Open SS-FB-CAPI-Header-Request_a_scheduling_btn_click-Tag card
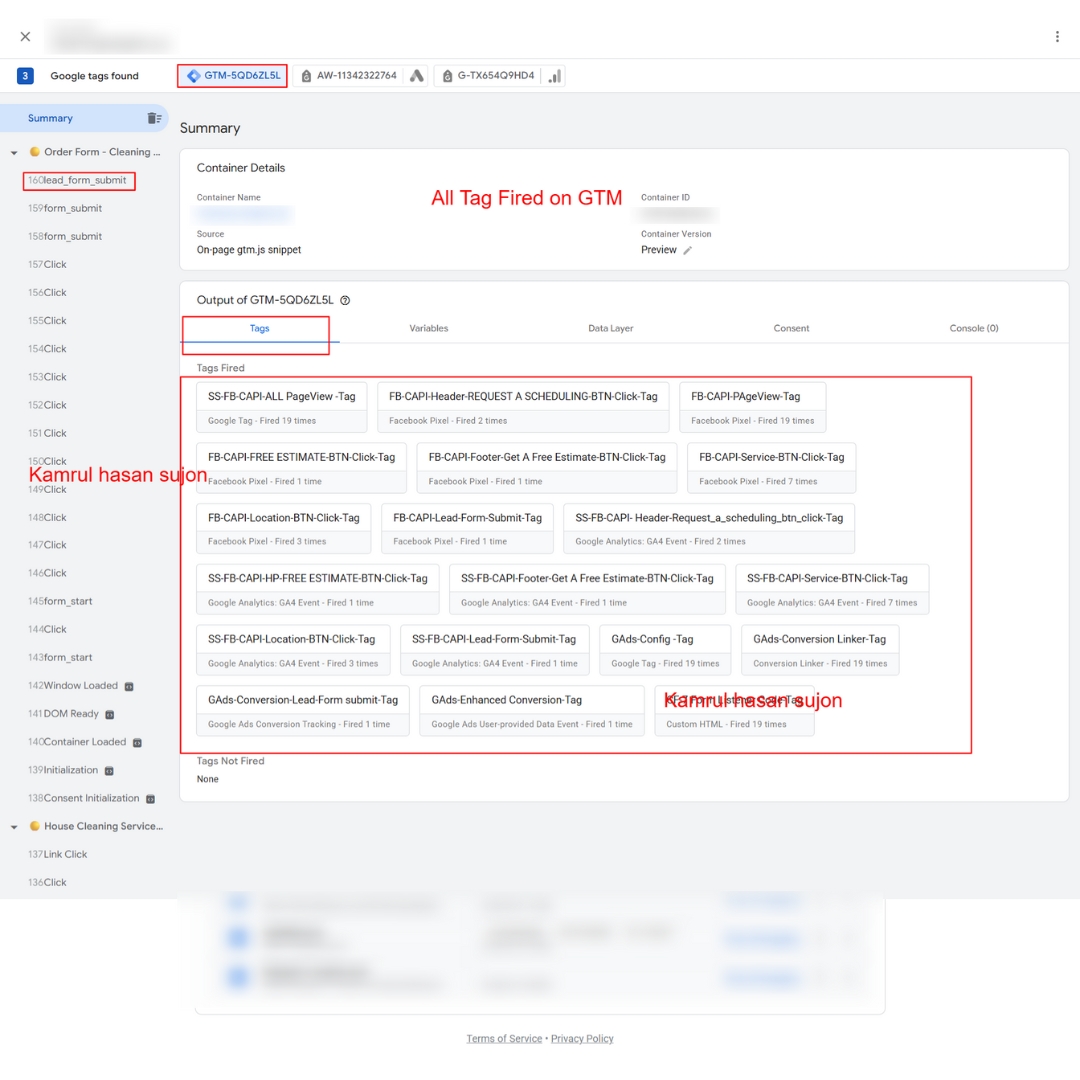Viewport: 1080px width, 1080px height. coord(709,529)
